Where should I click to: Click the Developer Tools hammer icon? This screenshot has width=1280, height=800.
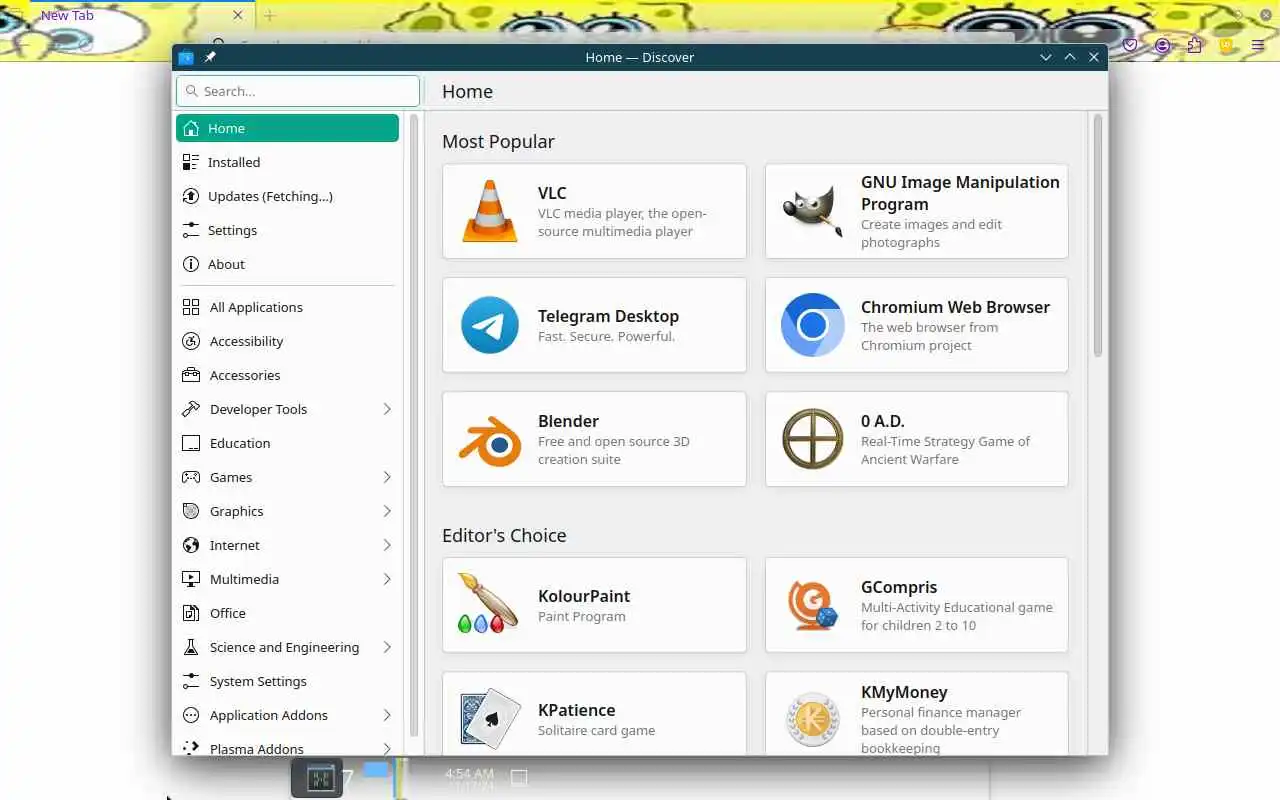coord(191,409)
